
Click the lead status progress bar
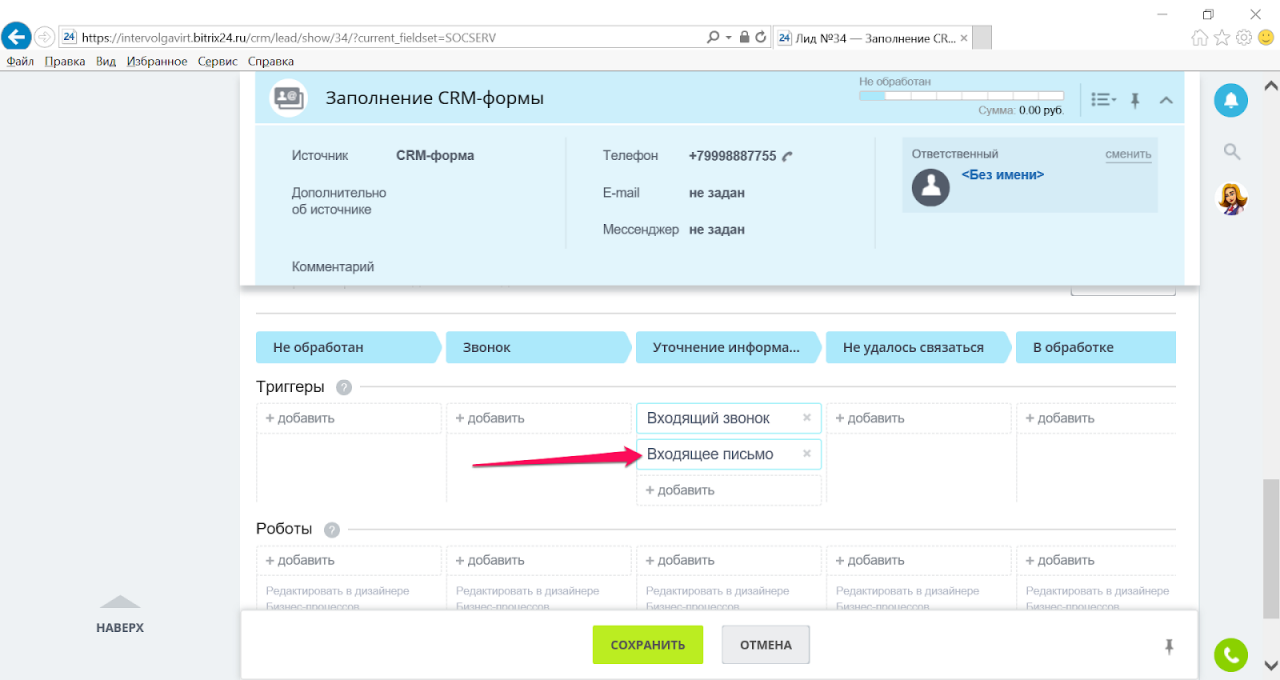pos(961,96)
